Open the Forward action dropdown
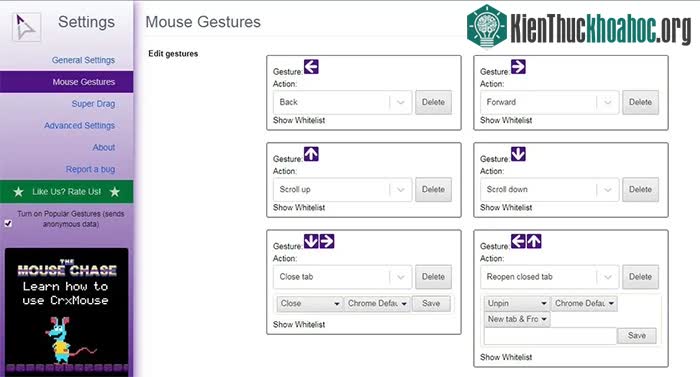 [549, 102]
